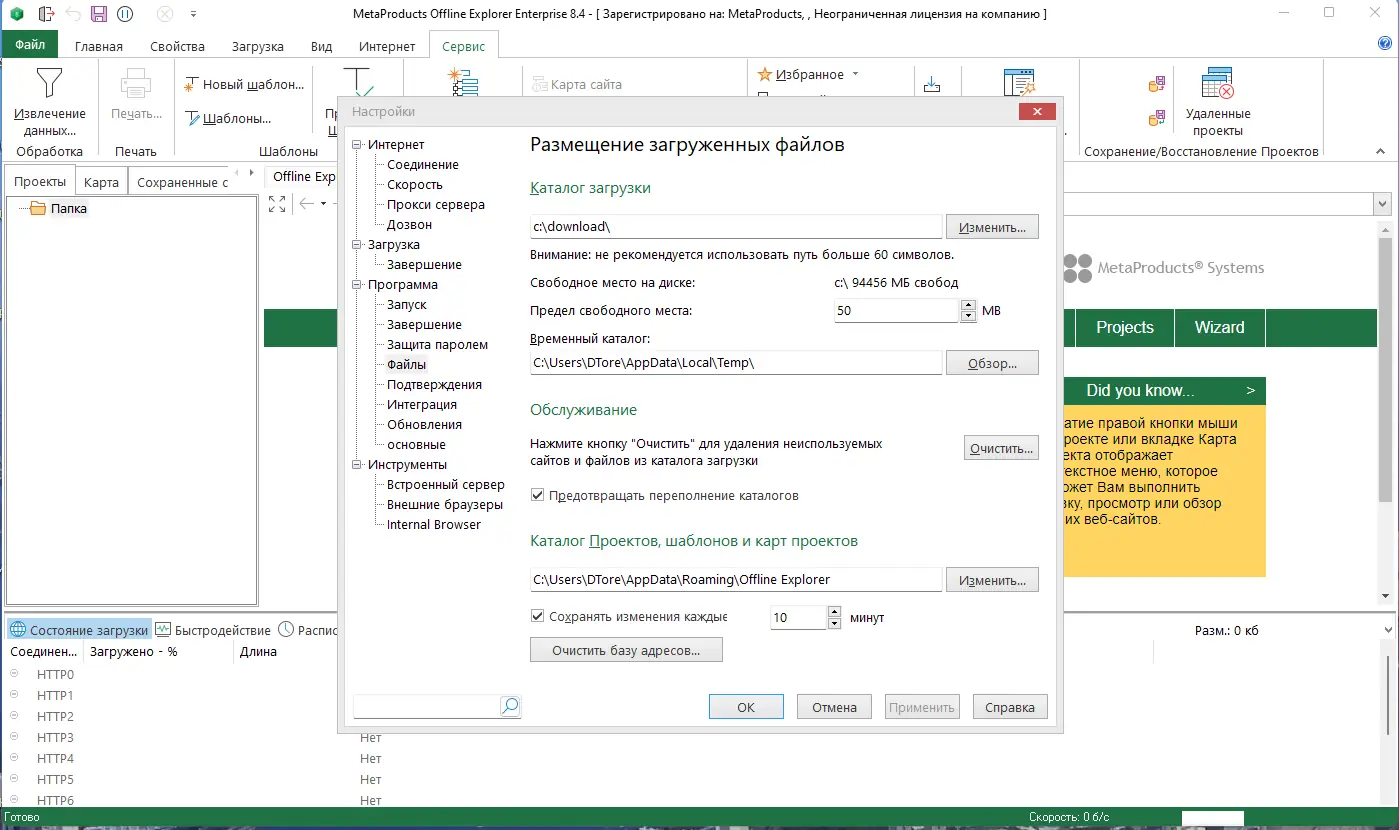The height and width of the screenshot is (830, 1399).
Task: Click the Избранное star icon
Action: click(765, 73)
